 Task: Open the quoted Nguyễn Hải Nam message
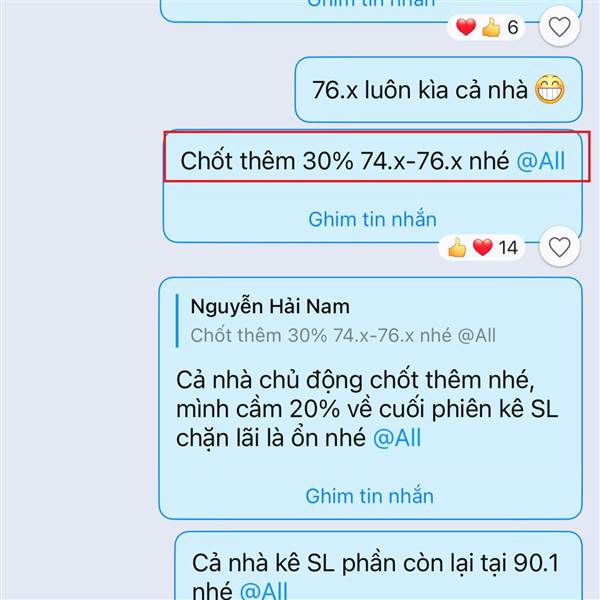pyautogui.click(x=343, y=321)
